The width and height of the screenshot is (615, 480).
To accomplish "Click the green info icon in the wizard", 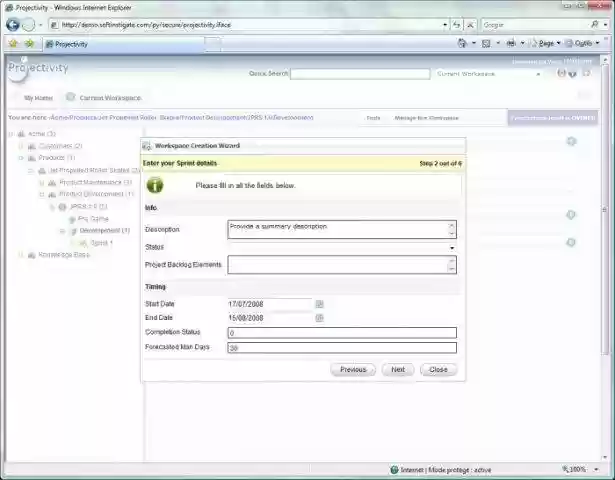I will pos(155,185).
